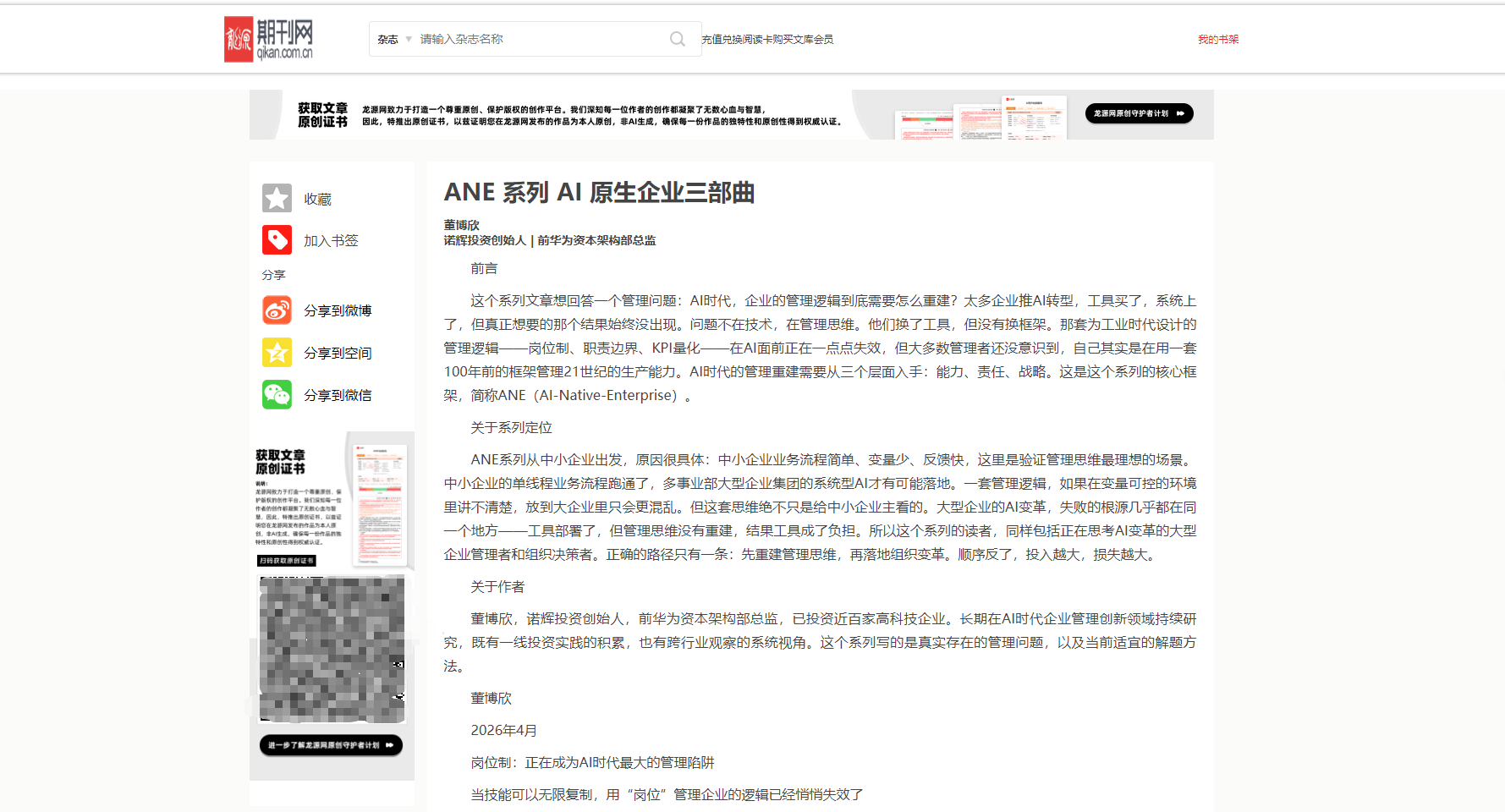This screenshot has width=1505, height=812.
Task: Focus the 请输入杂志名称 search field
Action: point(541,39)
